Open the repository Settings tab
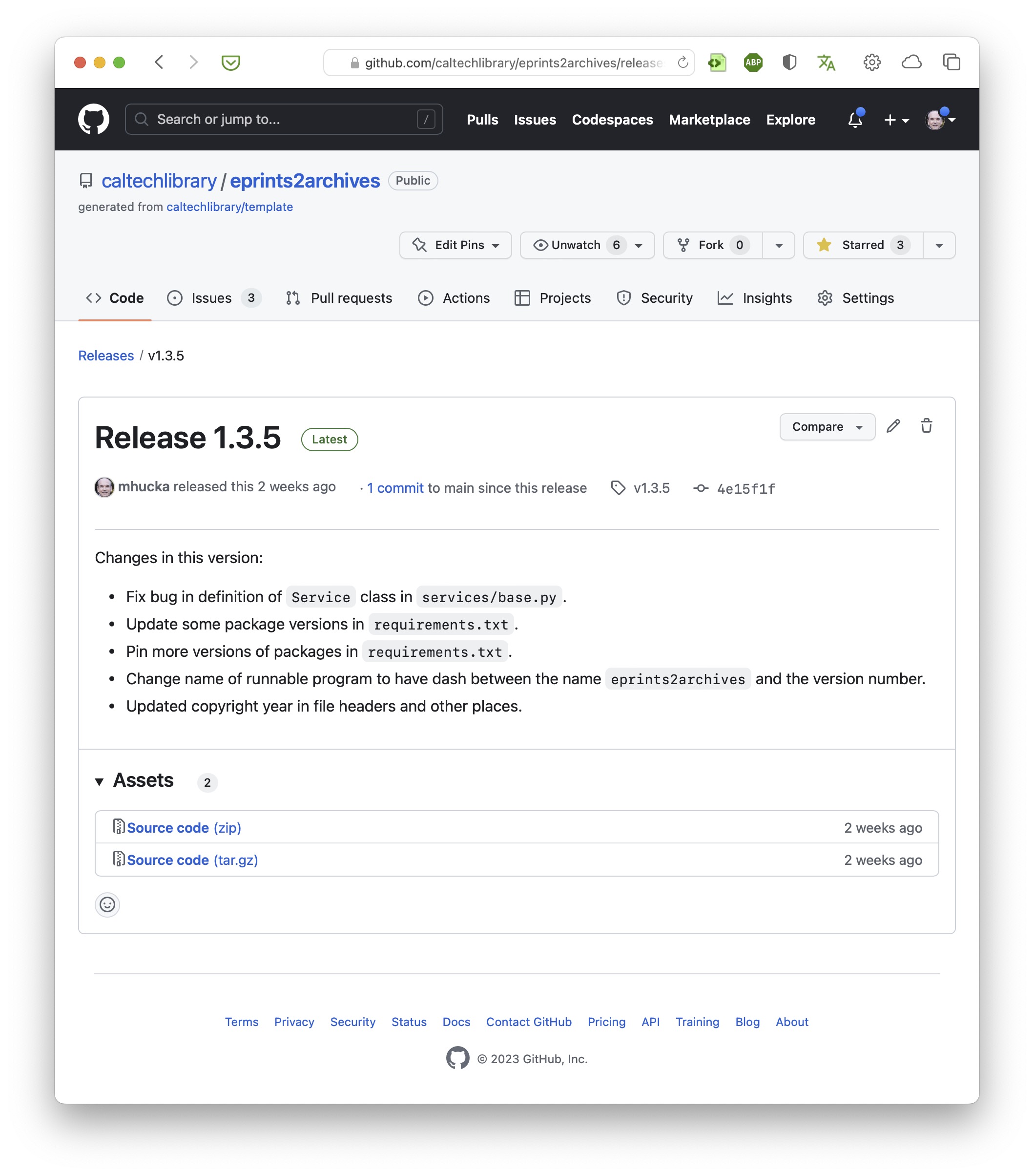The image size is (1034, 1176). [855, 298]
